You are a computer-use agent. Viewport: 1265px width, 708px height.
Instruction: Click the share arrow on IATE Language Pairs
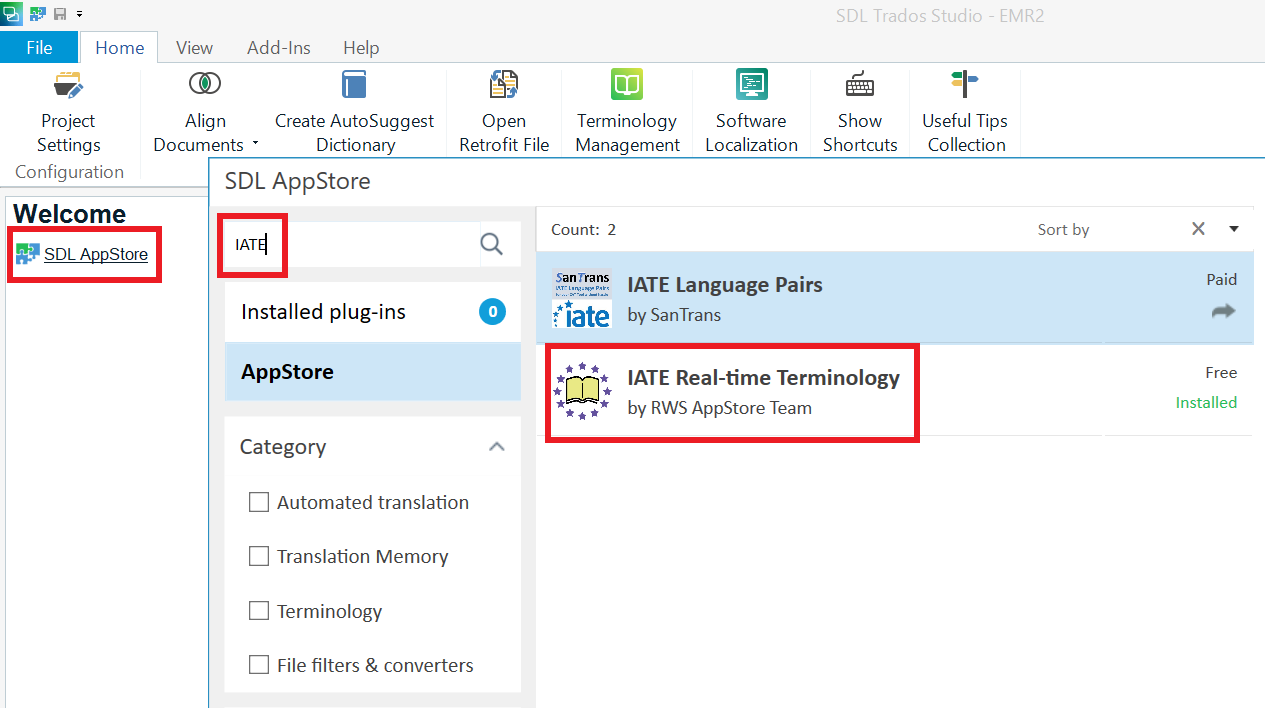(x=1223, y=312)
